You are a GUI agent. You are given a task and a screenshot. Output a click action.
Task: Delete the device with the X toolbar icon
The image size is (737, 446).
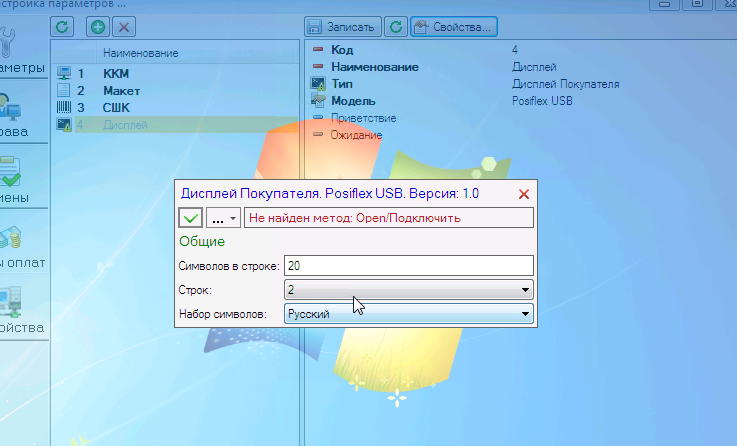(x=124, y=27)
